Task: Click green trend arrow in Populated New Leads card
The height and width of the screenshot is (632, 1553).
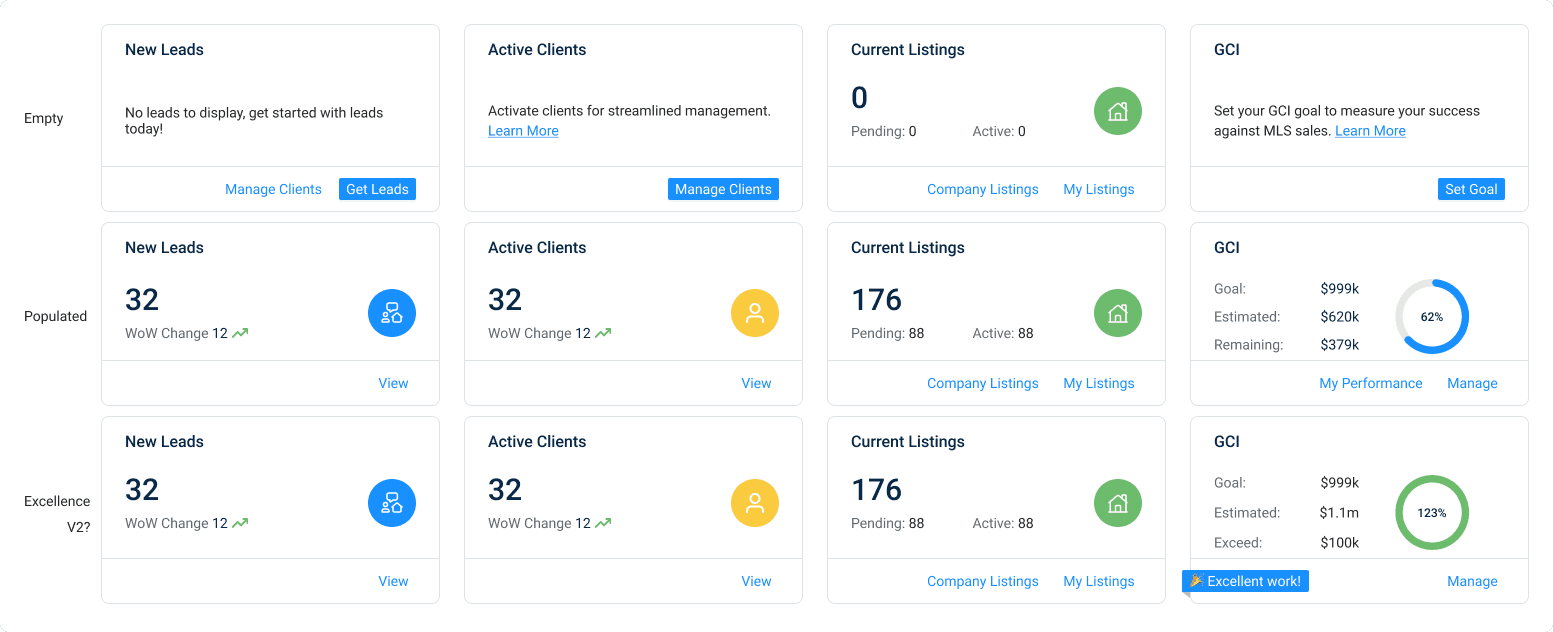Action: [x=240, y=333]
